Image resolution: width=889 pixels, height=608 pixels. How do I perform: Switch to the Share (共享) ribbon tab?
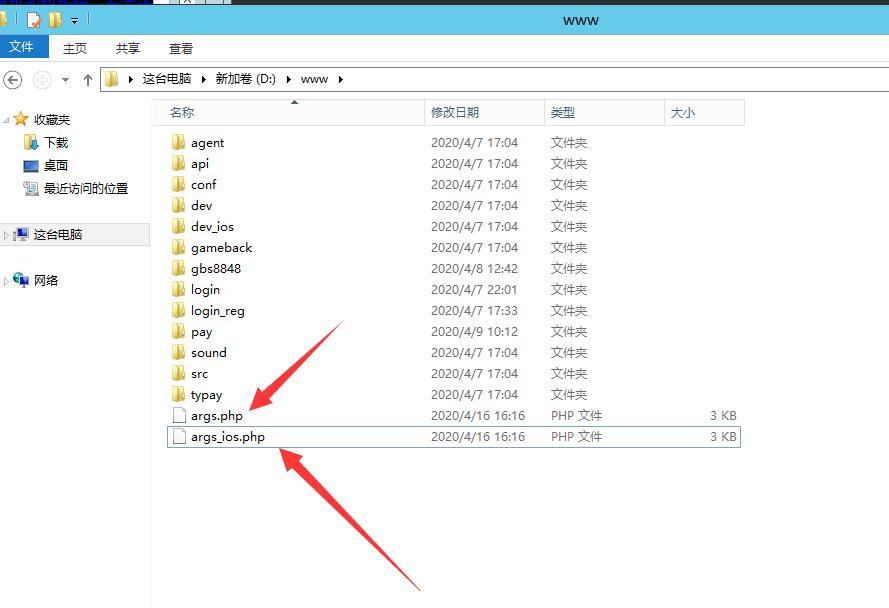(x=128, y=48)
